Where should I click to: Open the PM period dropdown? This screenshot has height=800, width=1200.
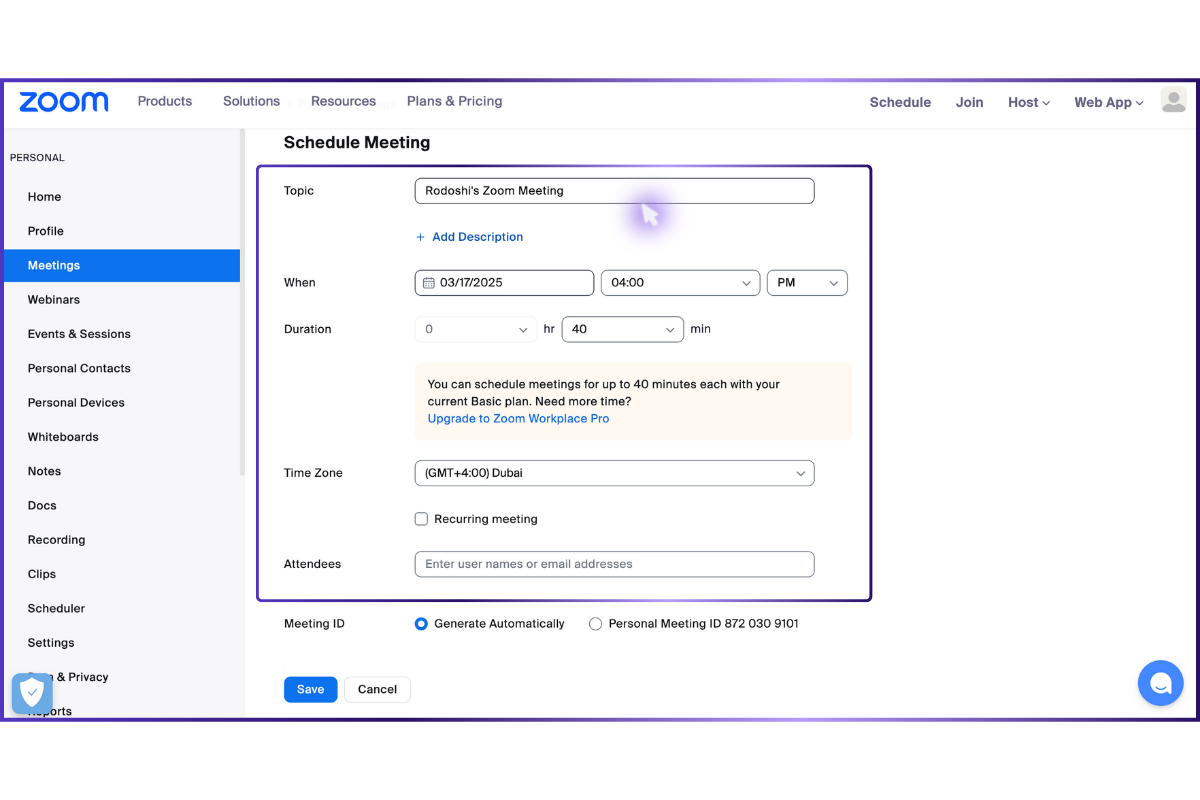coord(807,283)
